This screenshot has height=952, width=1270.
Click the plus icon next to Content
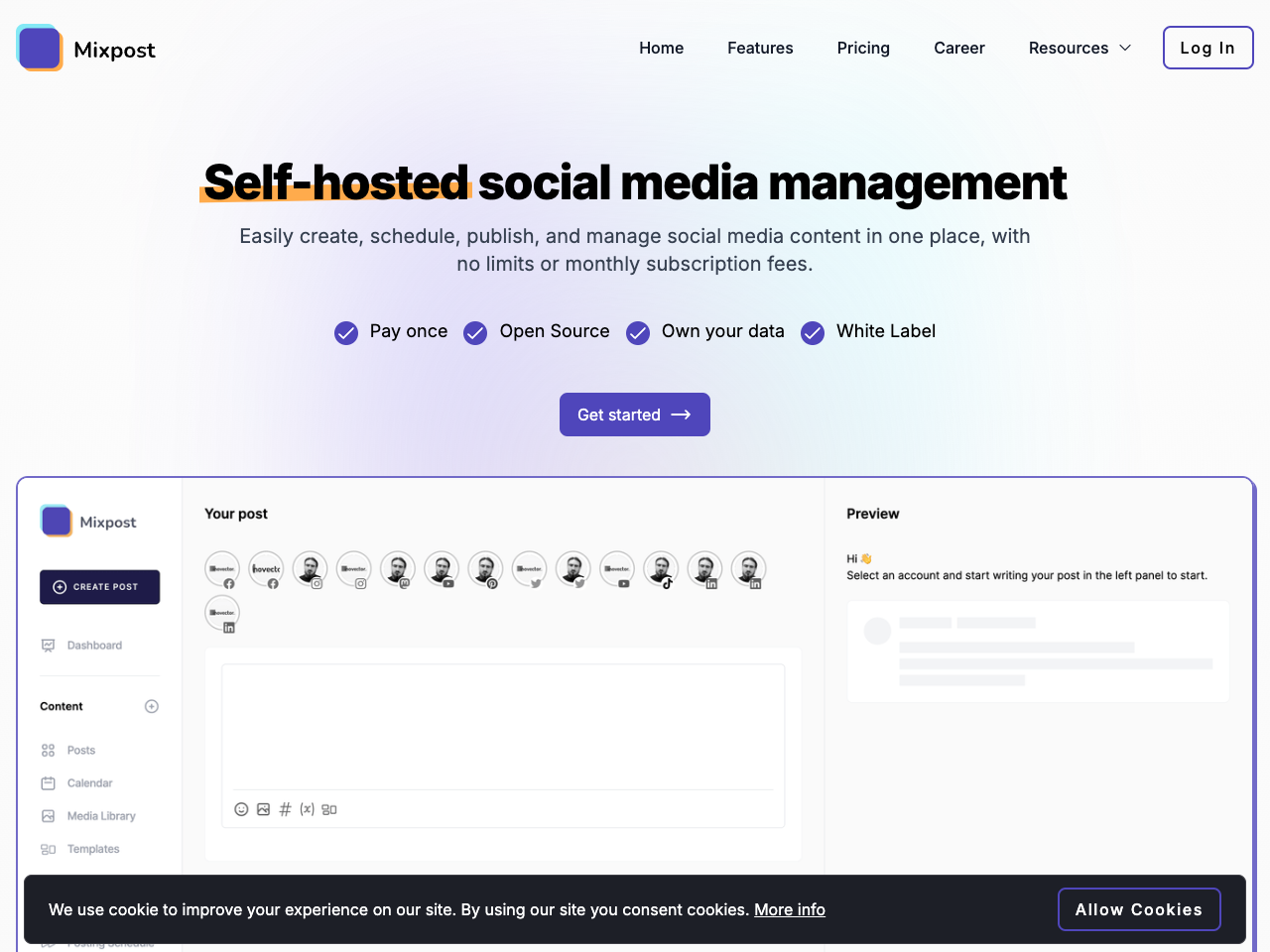tap(152, 706)
